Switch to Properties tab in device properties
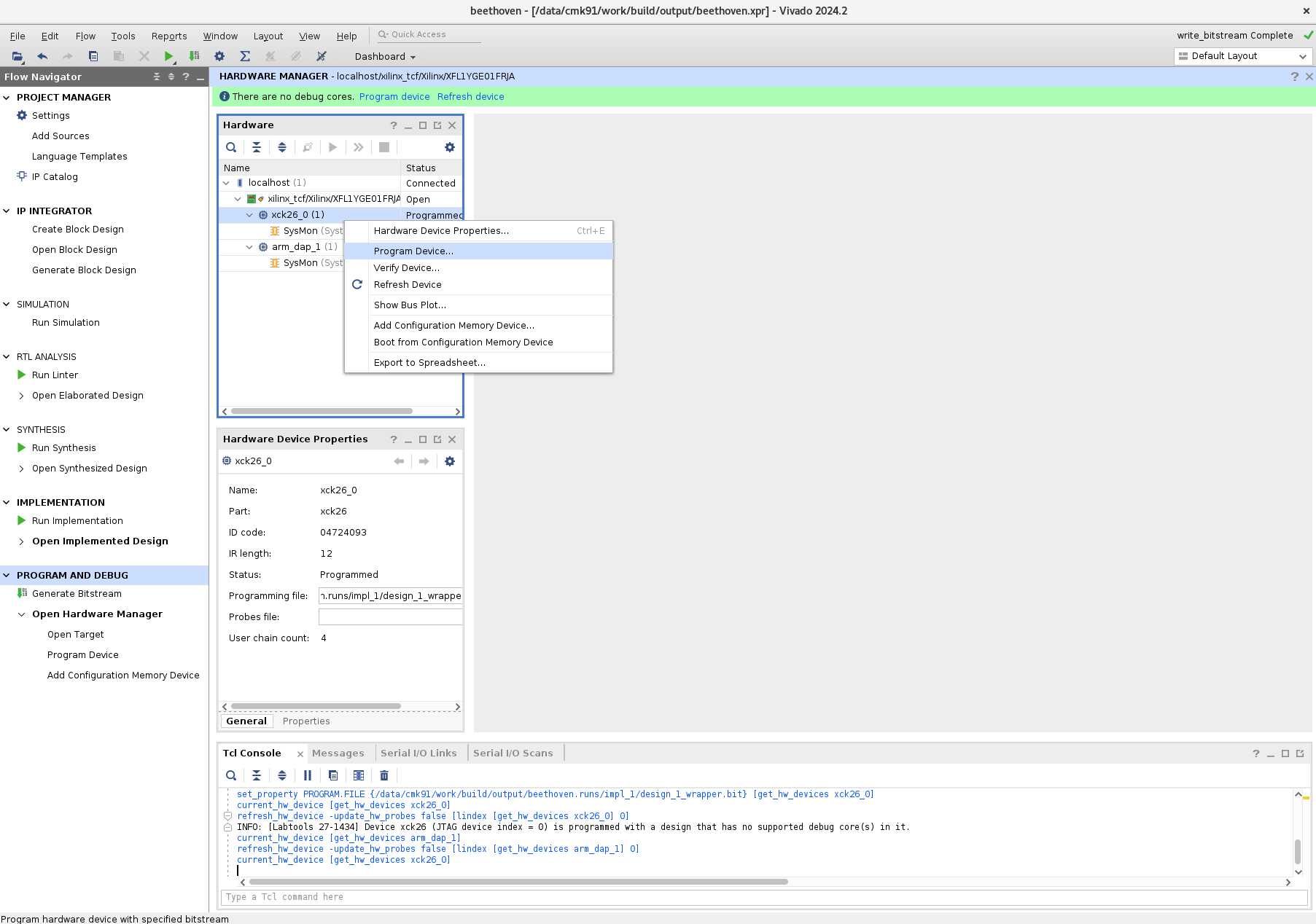 tap(306, 721)
